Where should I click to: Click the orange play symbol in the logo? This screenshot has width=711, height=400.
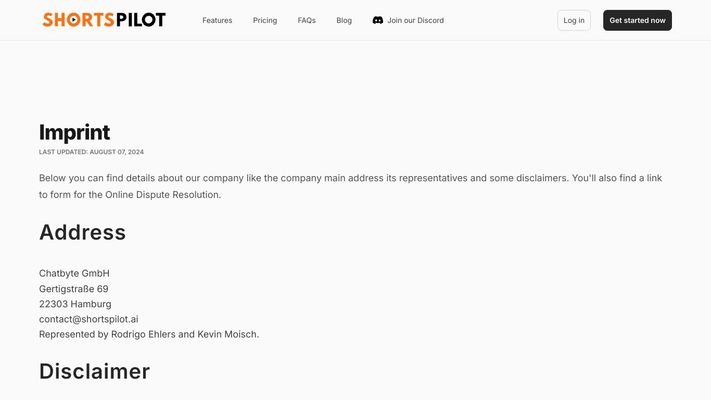point(73,20)
